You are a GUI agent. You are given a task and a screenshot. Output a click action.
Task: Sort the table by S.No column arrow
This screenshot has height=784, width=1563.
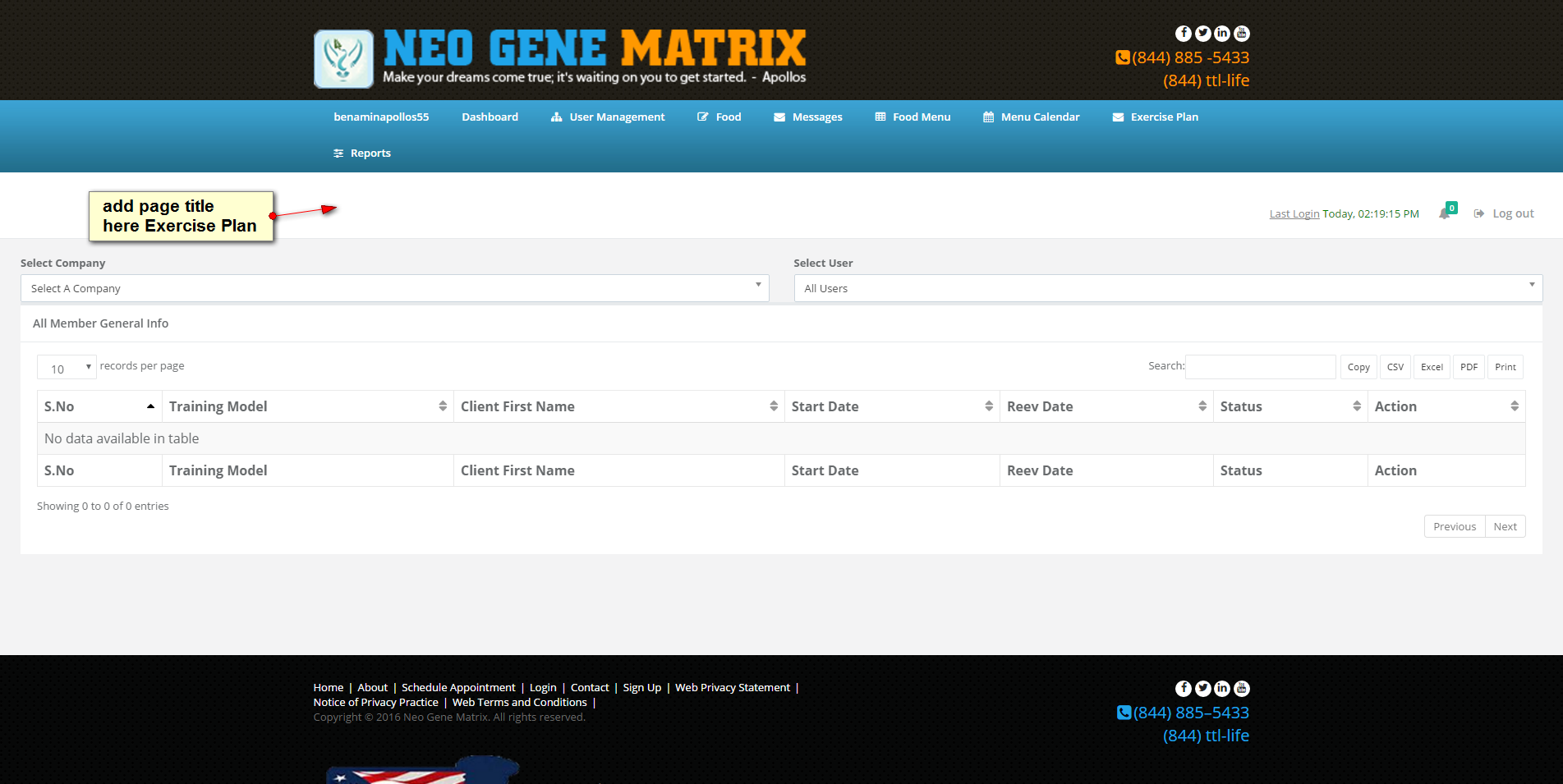click(151, 406)
